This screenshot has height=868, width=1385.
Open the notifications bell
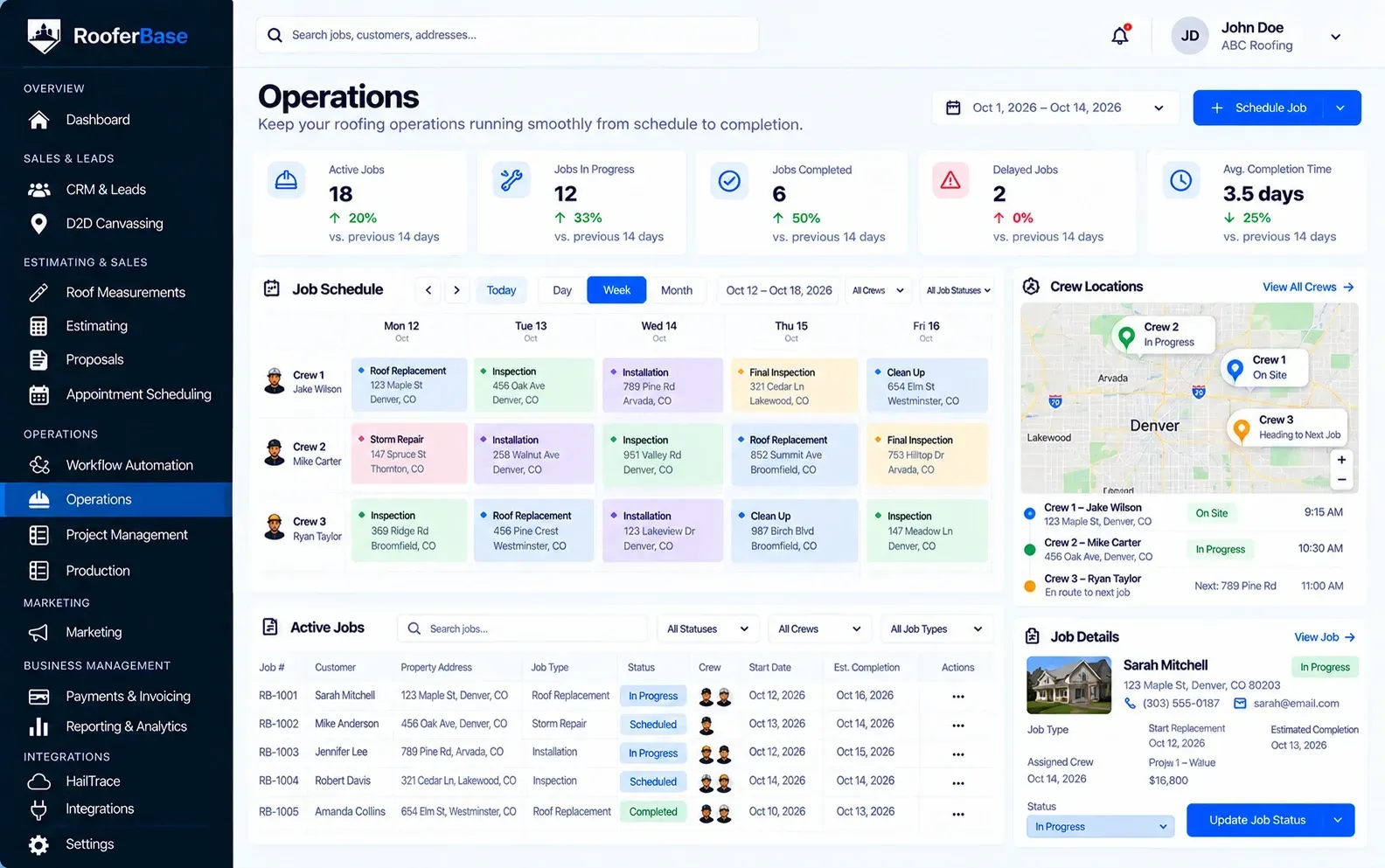point(1120,36)
